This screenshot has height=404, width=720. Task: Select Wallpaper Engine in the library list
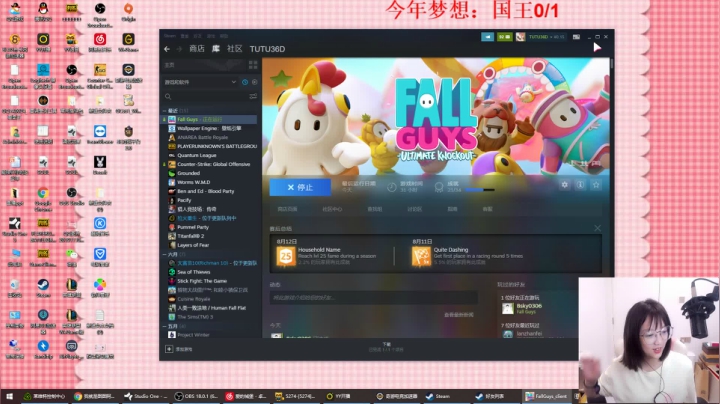click(x=209, y=129)
